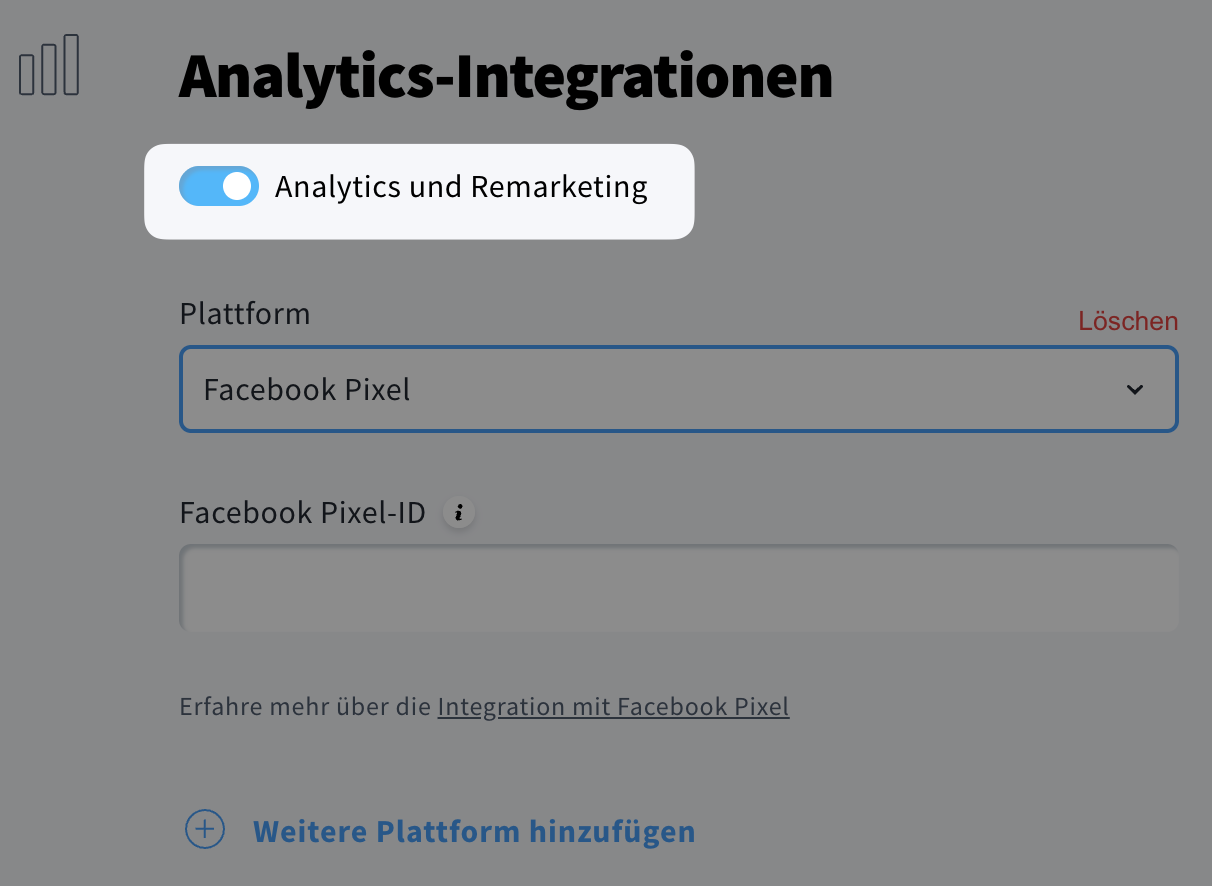Screen dimensions: 1212x886
Task: Disable the Analytics und Remarketing toggle
Action: [219, 186]
